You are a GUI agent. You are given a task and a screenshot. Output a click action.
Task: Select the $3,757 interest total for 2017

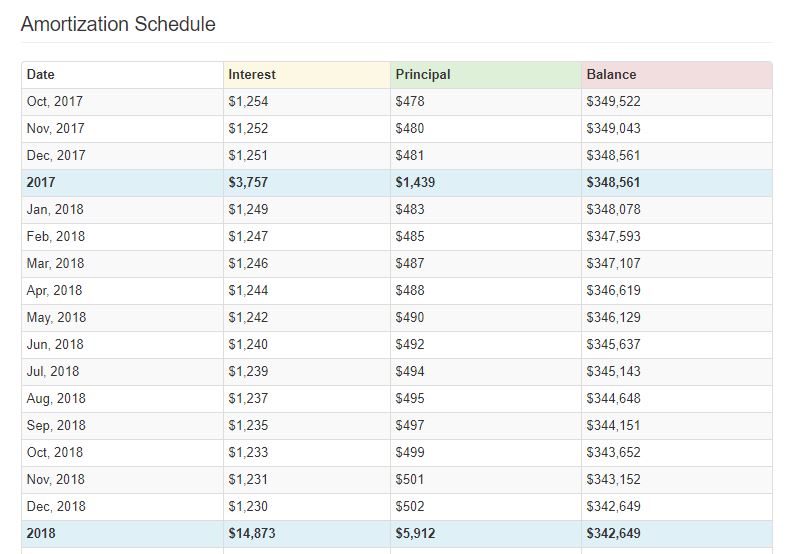click(248, 182)
